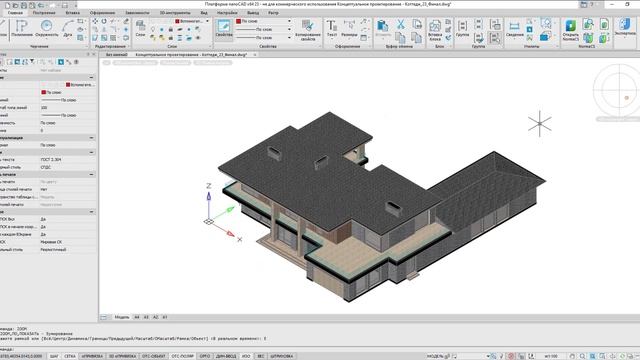Viewport: 640px width, 360px height.
Task: Select the Дуга (arc) tool
Action: tap(68, 29)
